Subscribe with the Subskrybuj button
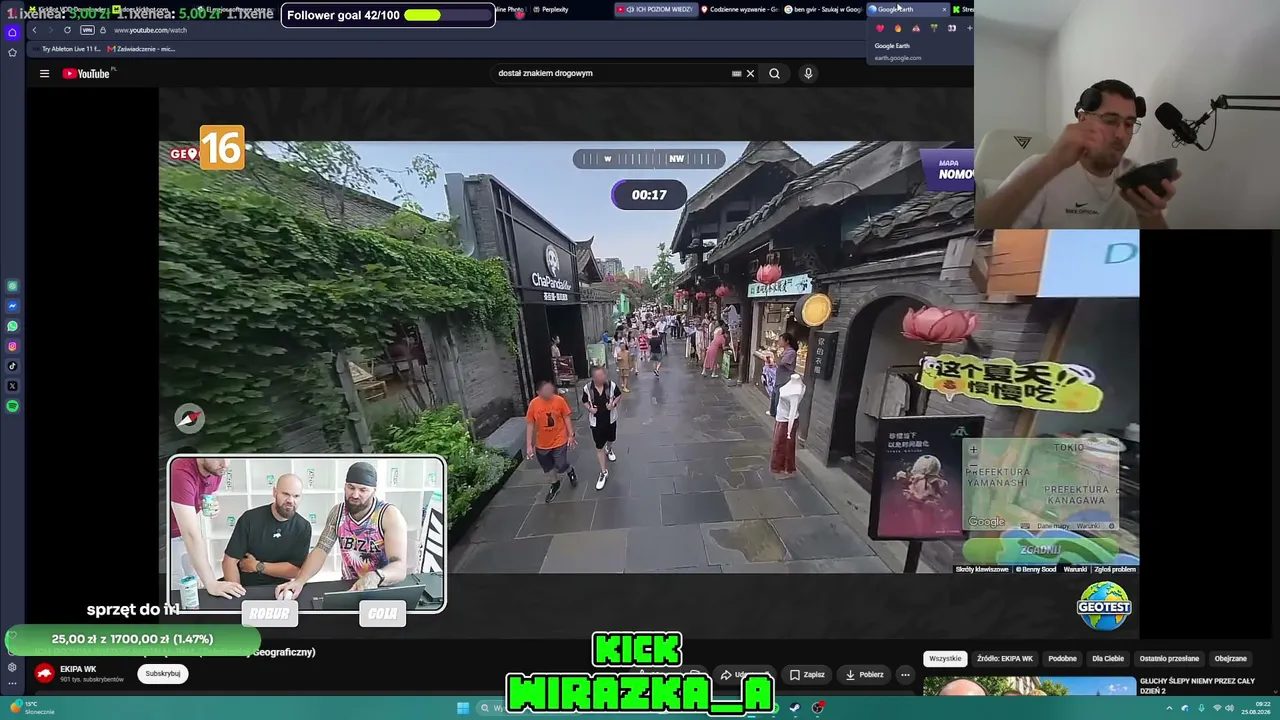This screenshot has height=720, width=1280. pos(163,674)
